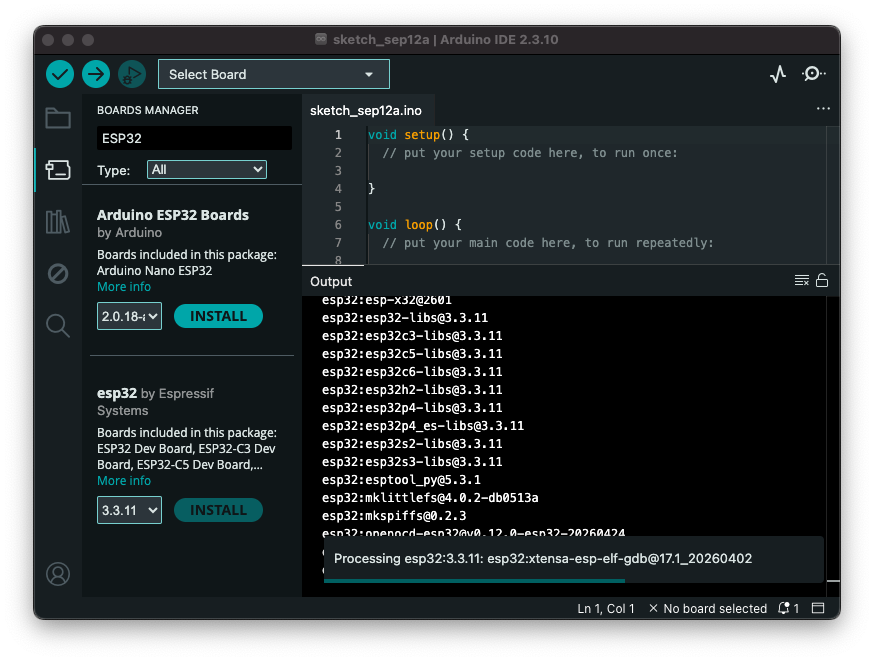Open editor tab more options menu
The height and width of the screenshot is (661, 874).
(x=823, y=109)
